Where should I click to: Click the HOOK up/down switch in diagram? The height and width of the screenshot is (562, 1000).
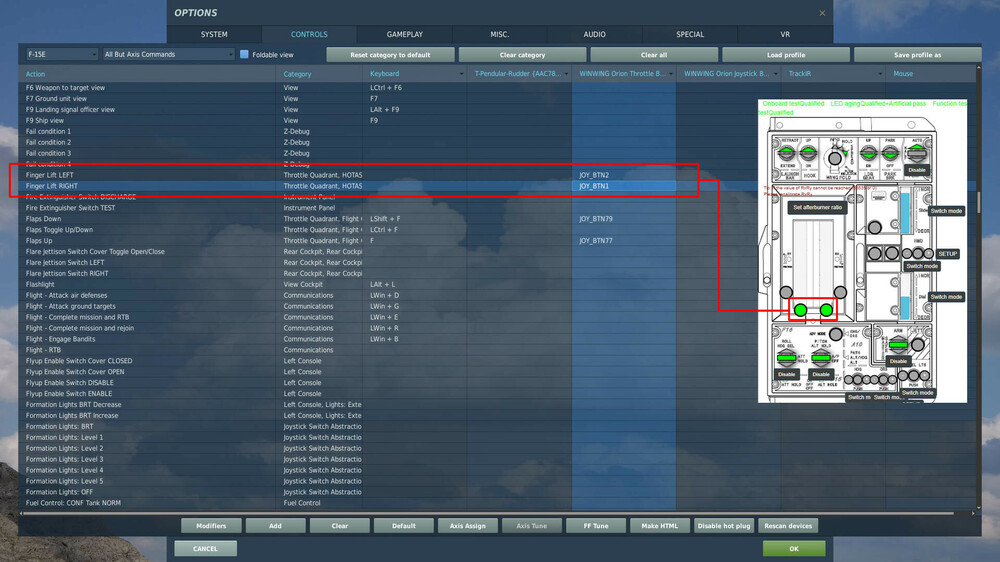coord(809,153)
